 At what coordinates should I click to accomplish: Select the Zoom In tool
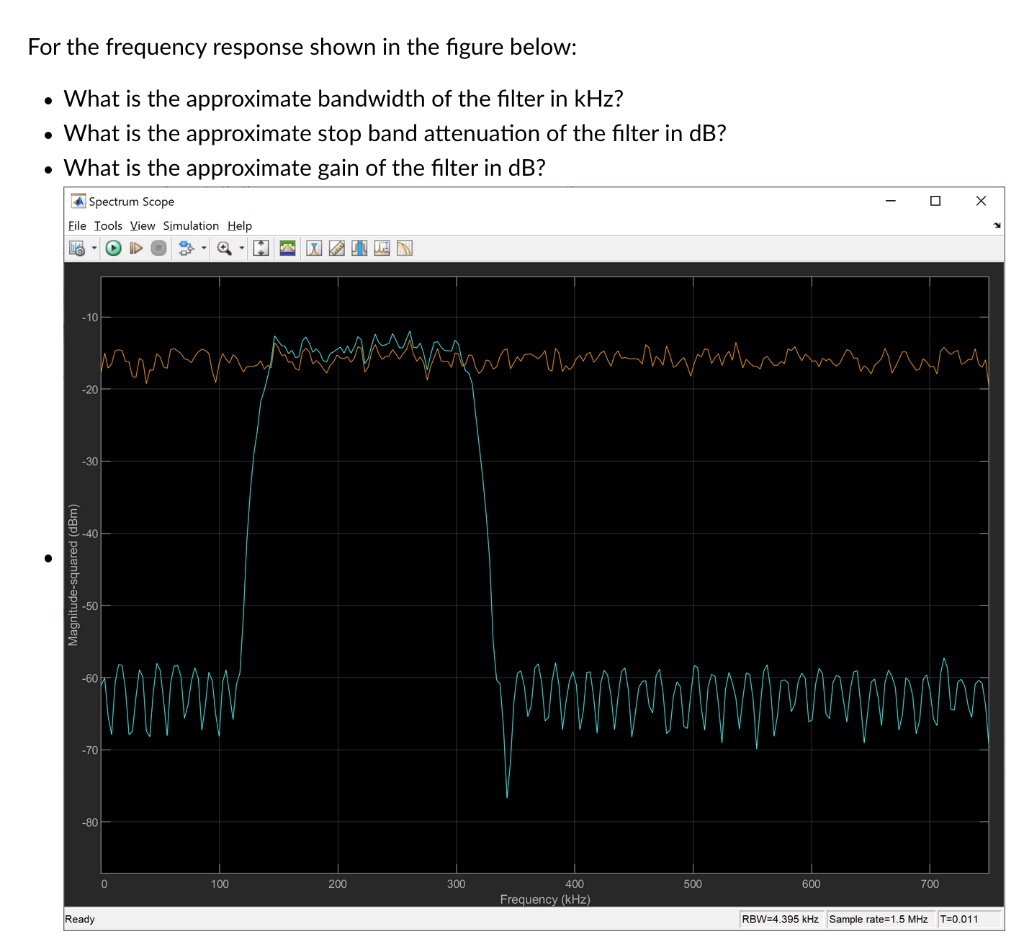[225, 248]
